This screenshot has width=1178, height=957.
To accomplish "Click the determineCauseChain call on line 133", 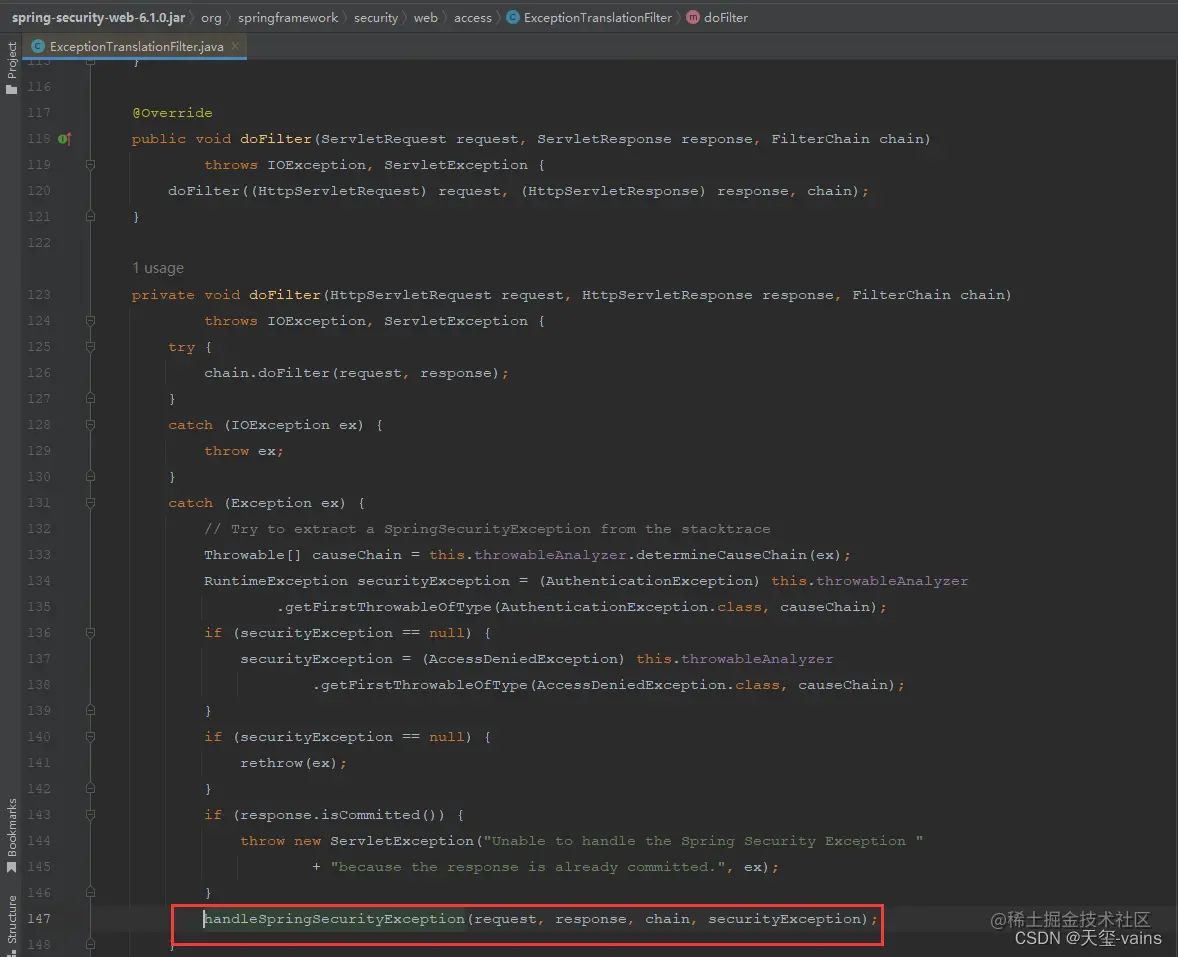I will coord(721,554).
